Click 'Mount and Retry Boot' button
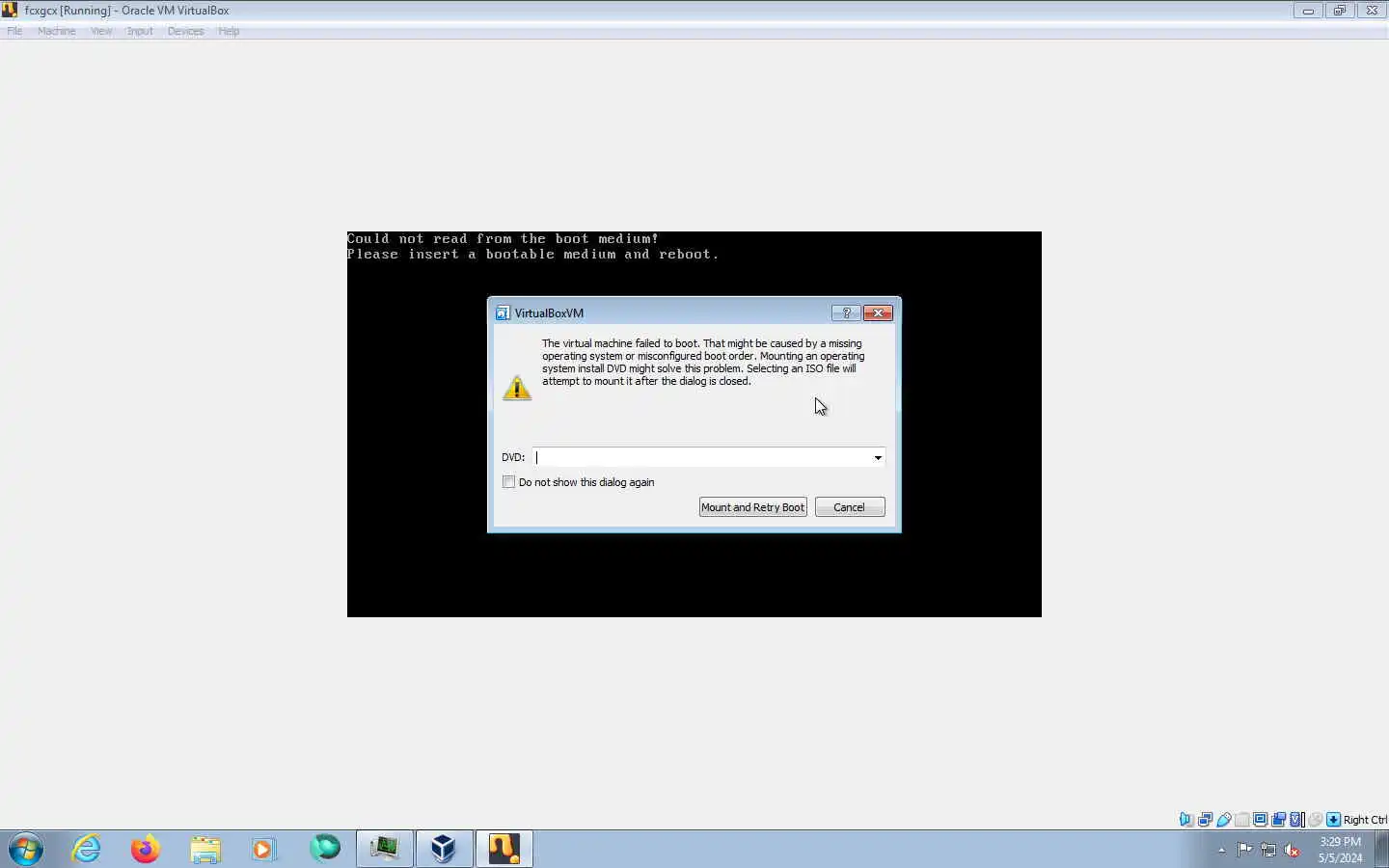Screen dimensions: 1389x868 752,507
